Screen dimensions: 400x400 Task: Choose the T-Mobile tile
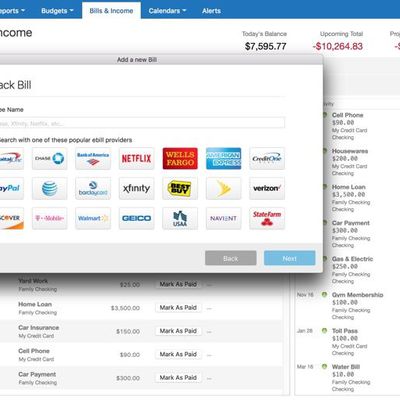coord(50,218)
